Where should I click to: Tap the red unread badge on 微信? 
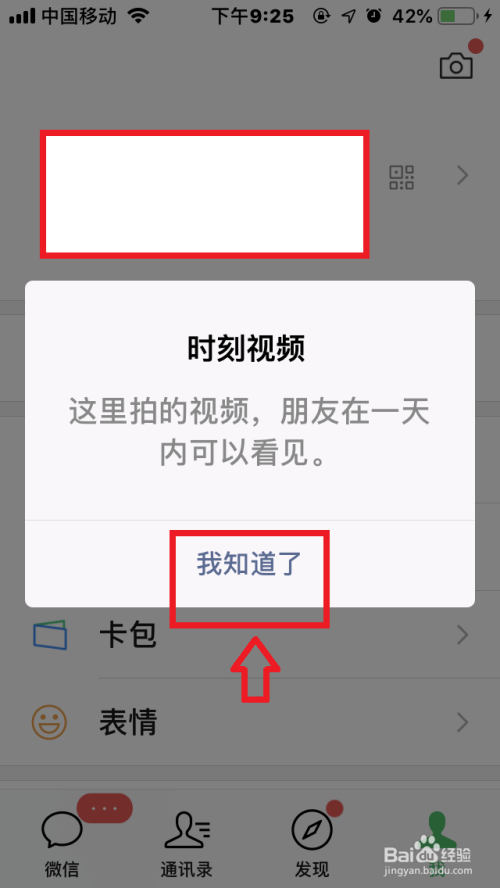(x=105, y=808)
